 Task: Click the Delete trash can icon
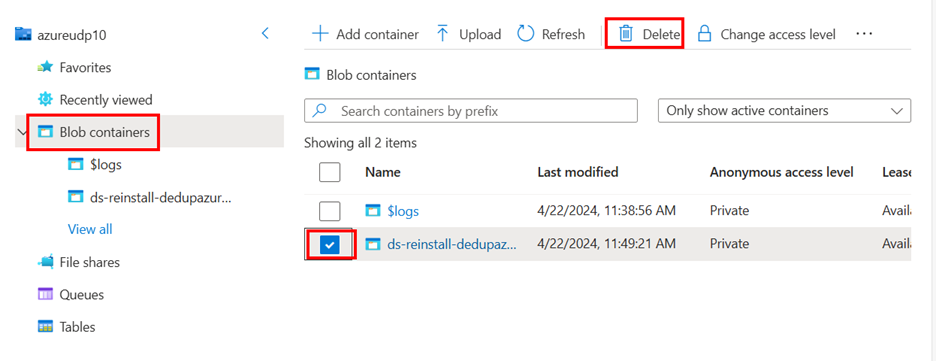[x=625, y=34]
